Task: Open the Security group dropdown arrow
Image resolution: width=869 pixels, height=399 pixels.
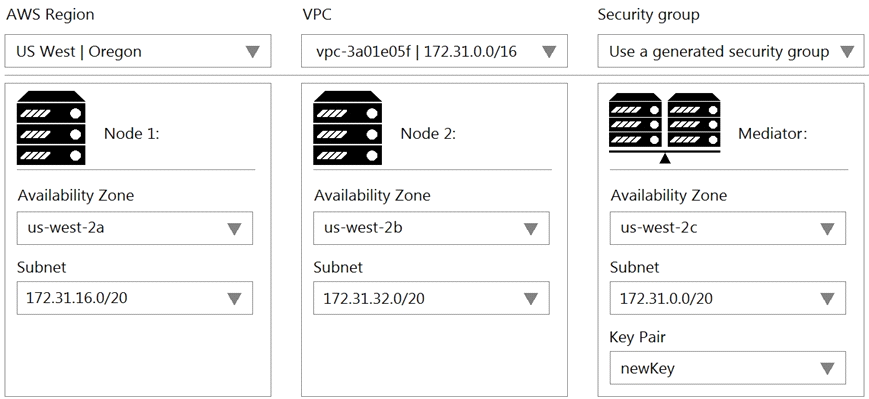Action: coord(846,52)
